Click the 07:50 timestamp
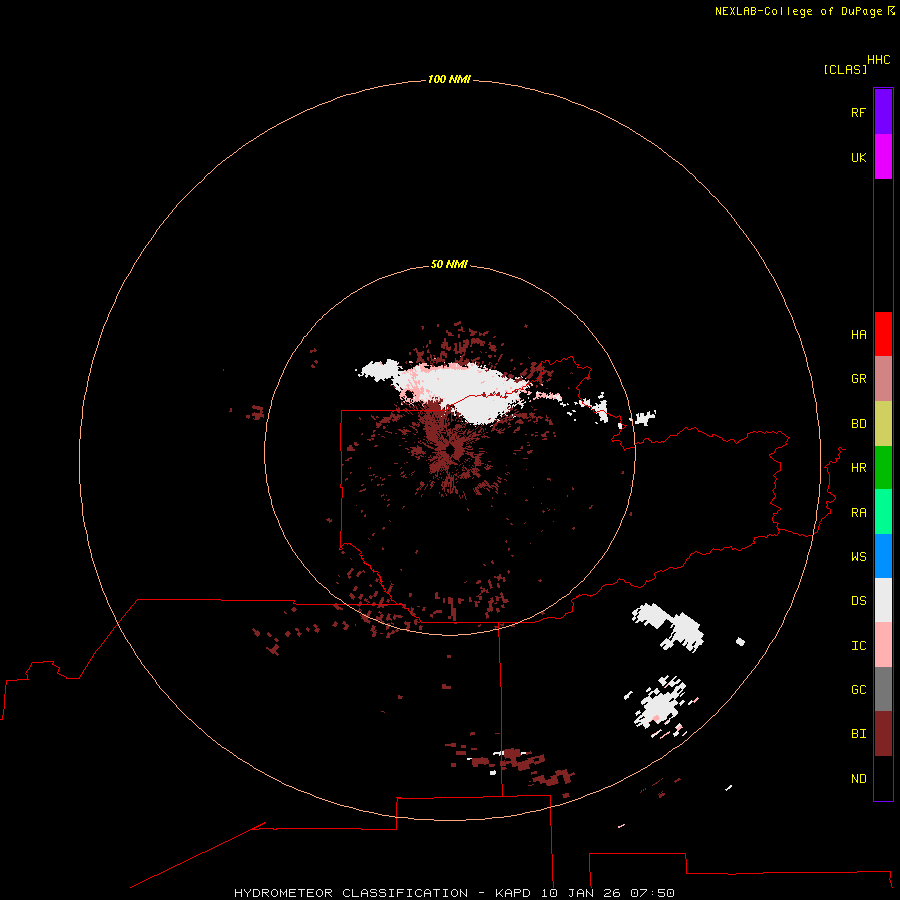900x900 pixels. pos(652,893)
